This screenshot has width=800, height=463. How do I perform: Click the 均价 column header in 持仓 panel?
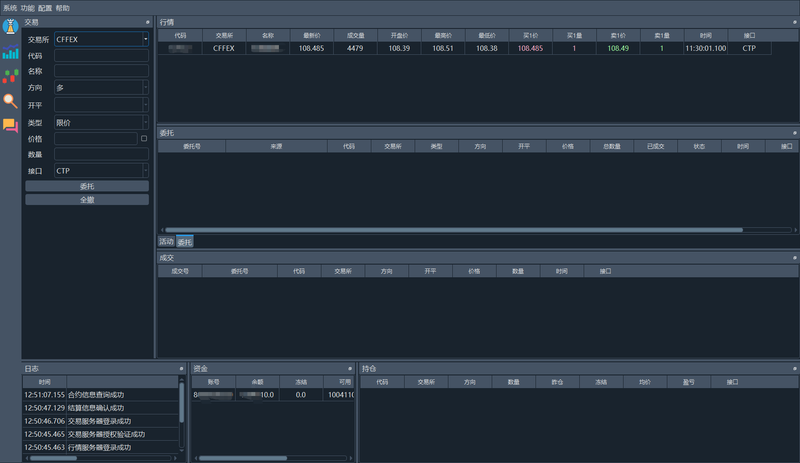(645, 382)
